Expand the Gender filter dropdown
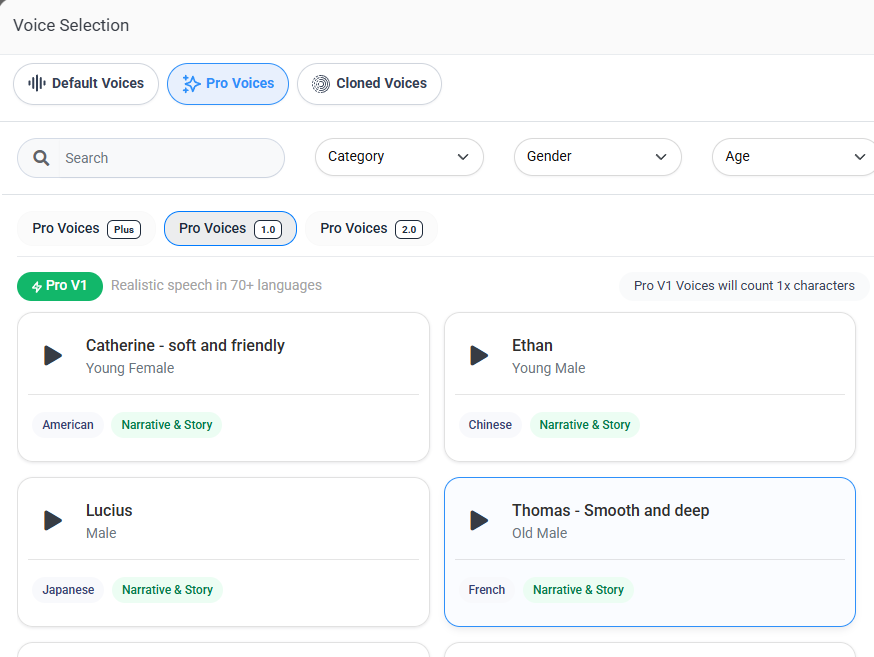 tap(598, 157)
